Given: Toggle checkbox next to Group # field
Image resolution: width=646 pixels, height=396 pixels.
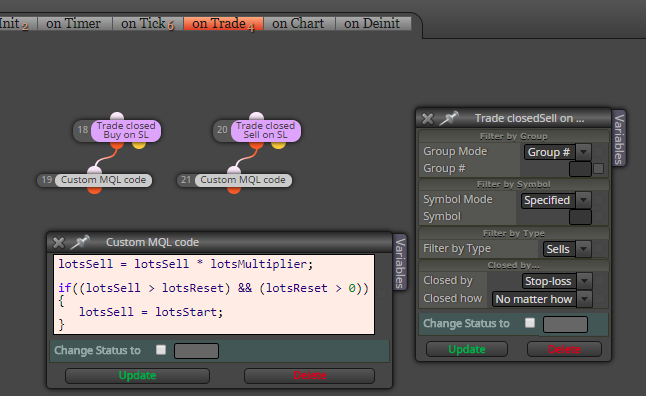Looking at the screenshot, I should pos(599,169).
